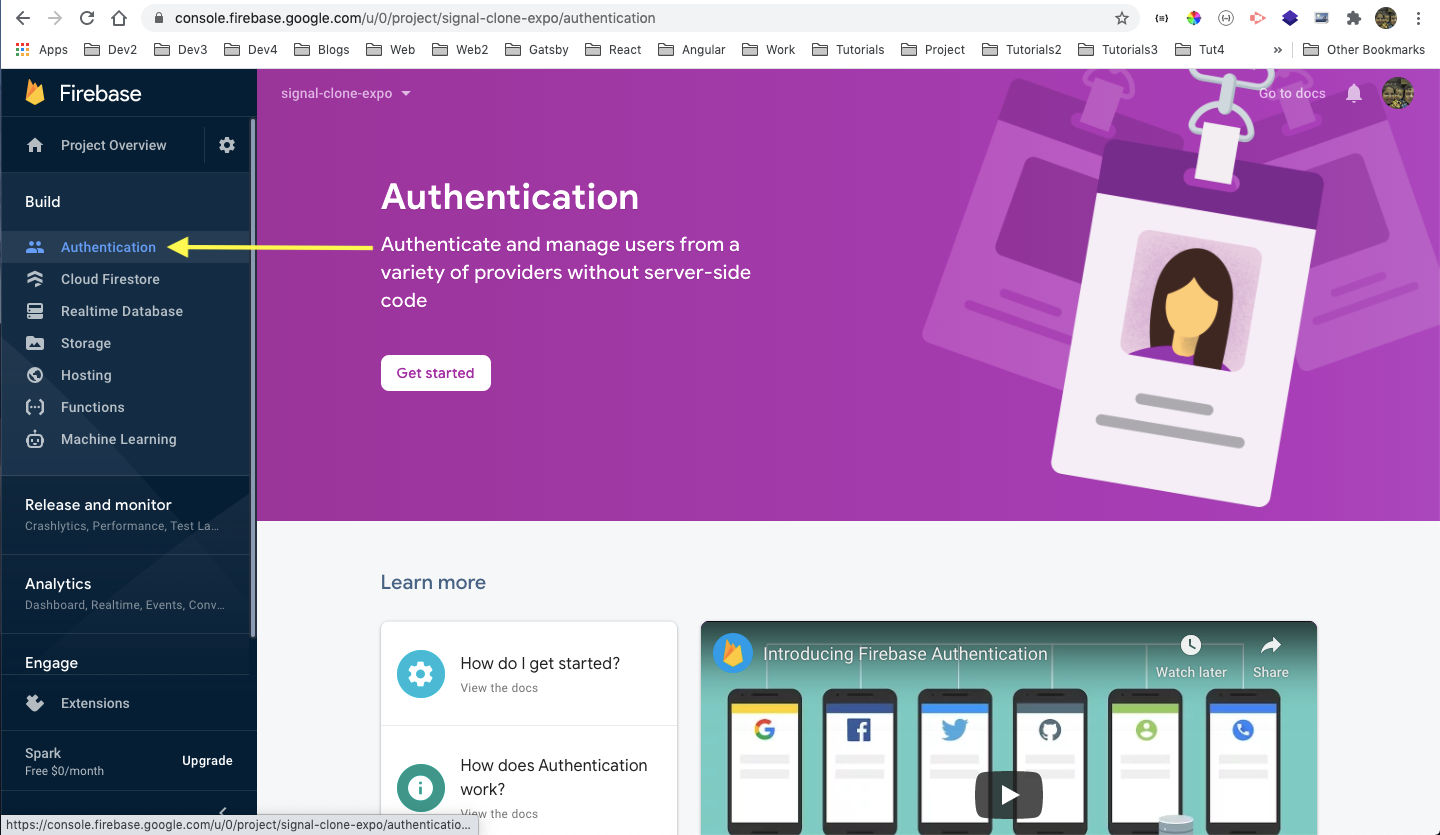
Task: Click the Firebase channel logo on video
Action: point(733,654)
